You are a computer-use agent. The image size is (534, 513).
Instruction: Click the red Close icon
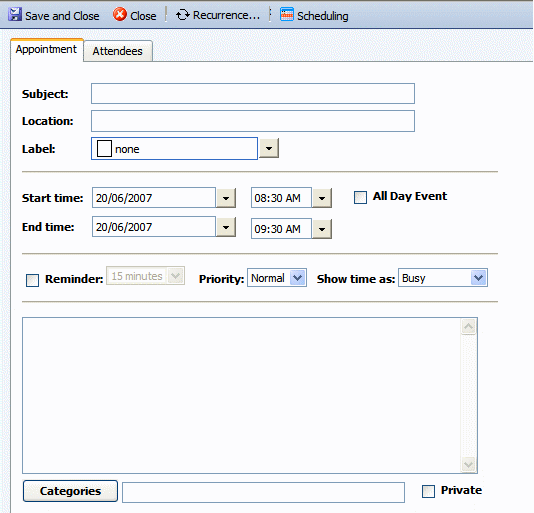[120, 15]
